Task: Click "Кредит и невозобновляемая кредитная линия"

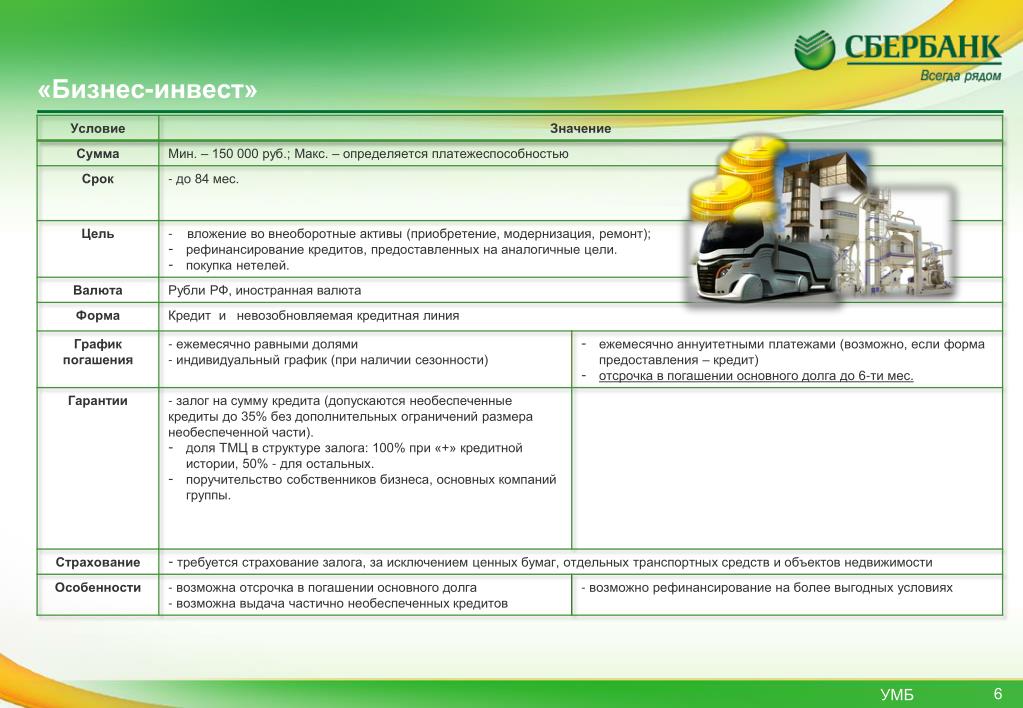Action: click(x=313, y=316)
